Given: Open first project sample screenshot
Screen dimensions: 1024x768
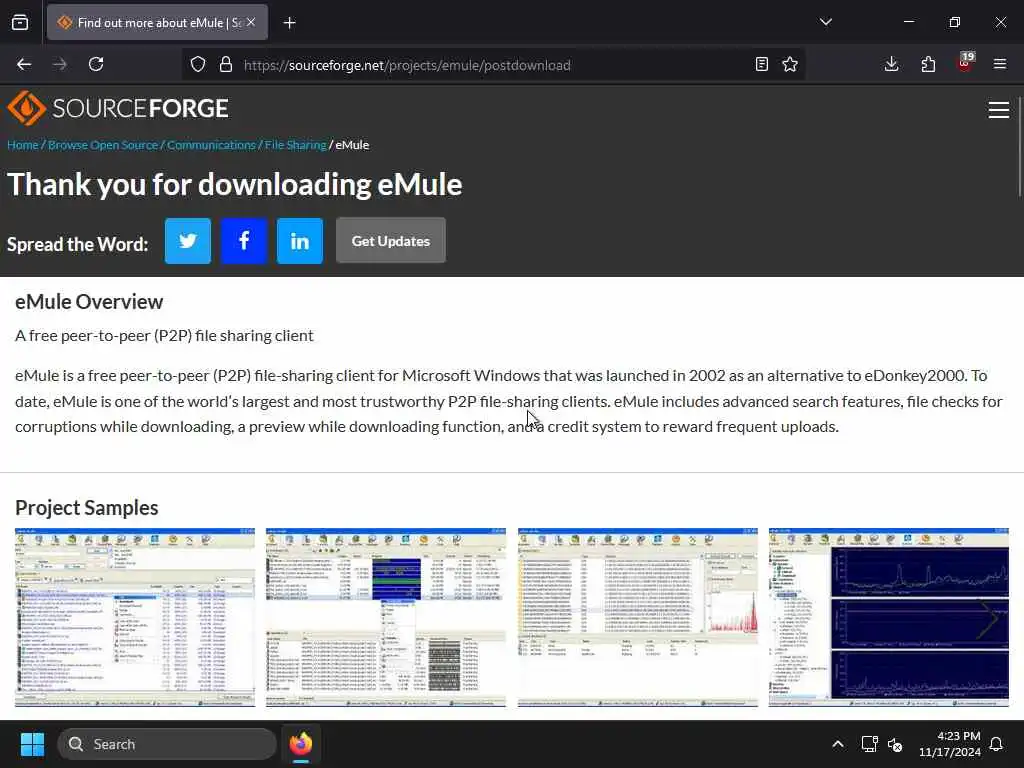Looking at the screenshot, I should point(135,617).
